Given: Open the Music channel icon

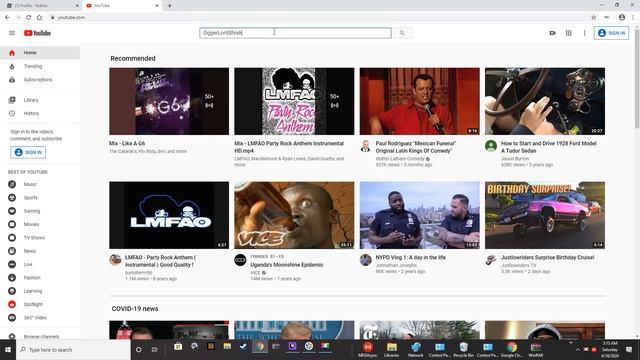Looking at the screenshot, I should 12,184.
